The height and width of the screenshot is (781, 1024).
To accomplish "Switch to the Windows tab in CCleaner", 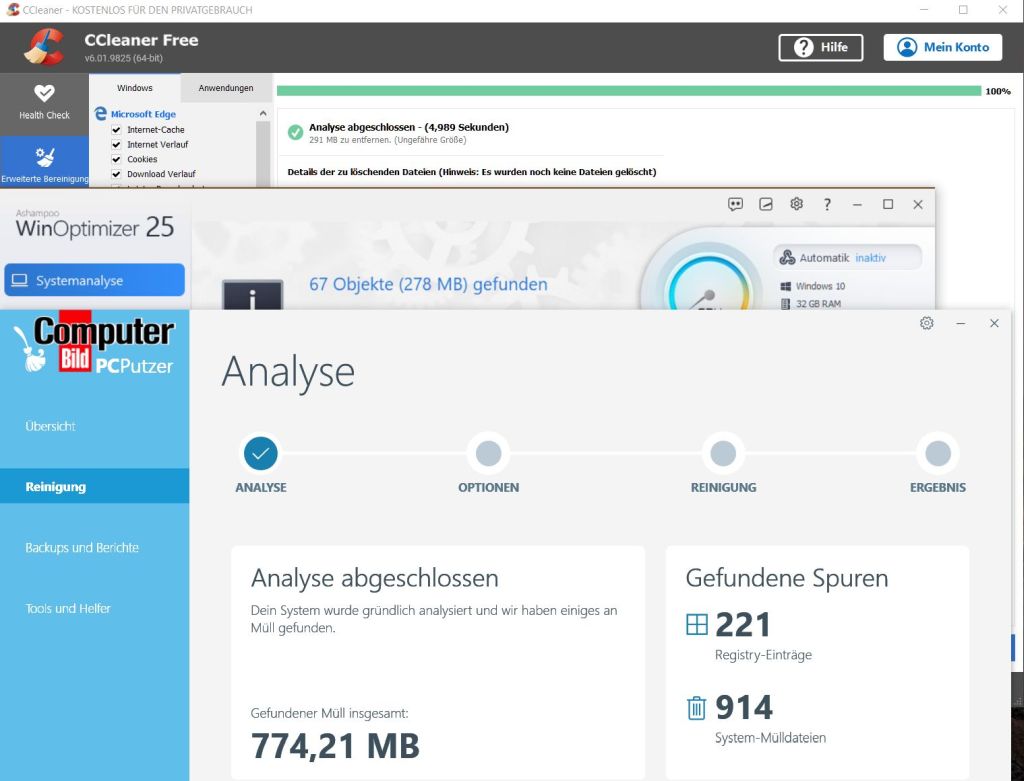I will (x=135, y=88).
